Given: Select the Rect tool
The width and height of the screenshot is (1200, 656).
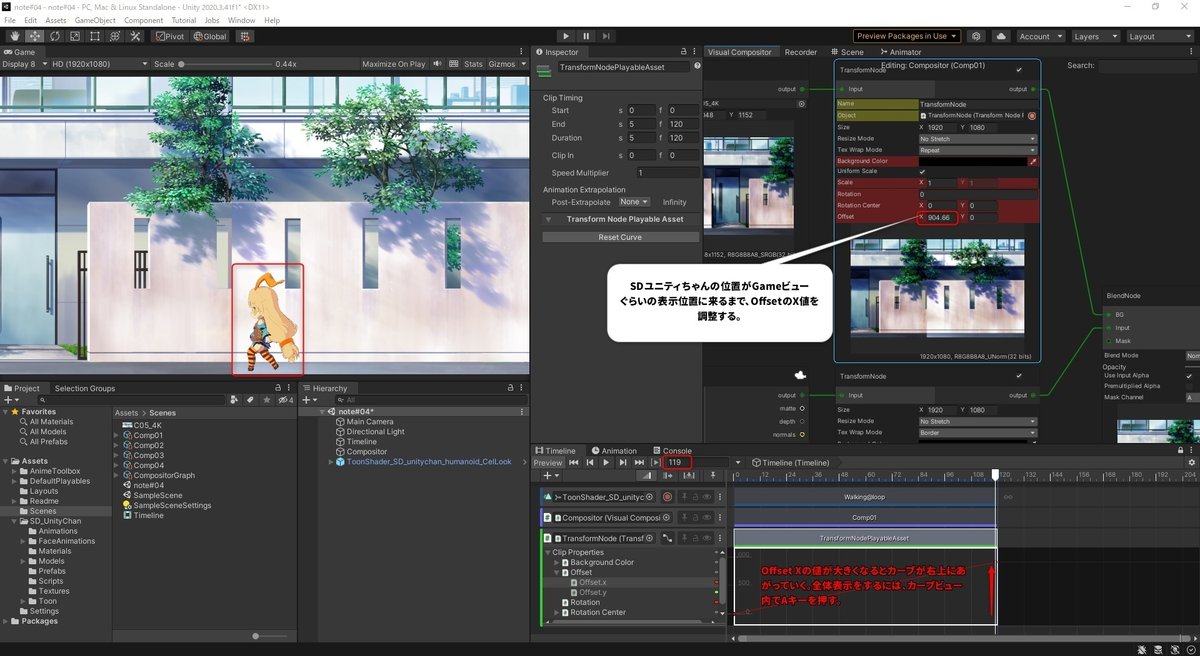Looking at the screenshot, I should pos(94,36).
